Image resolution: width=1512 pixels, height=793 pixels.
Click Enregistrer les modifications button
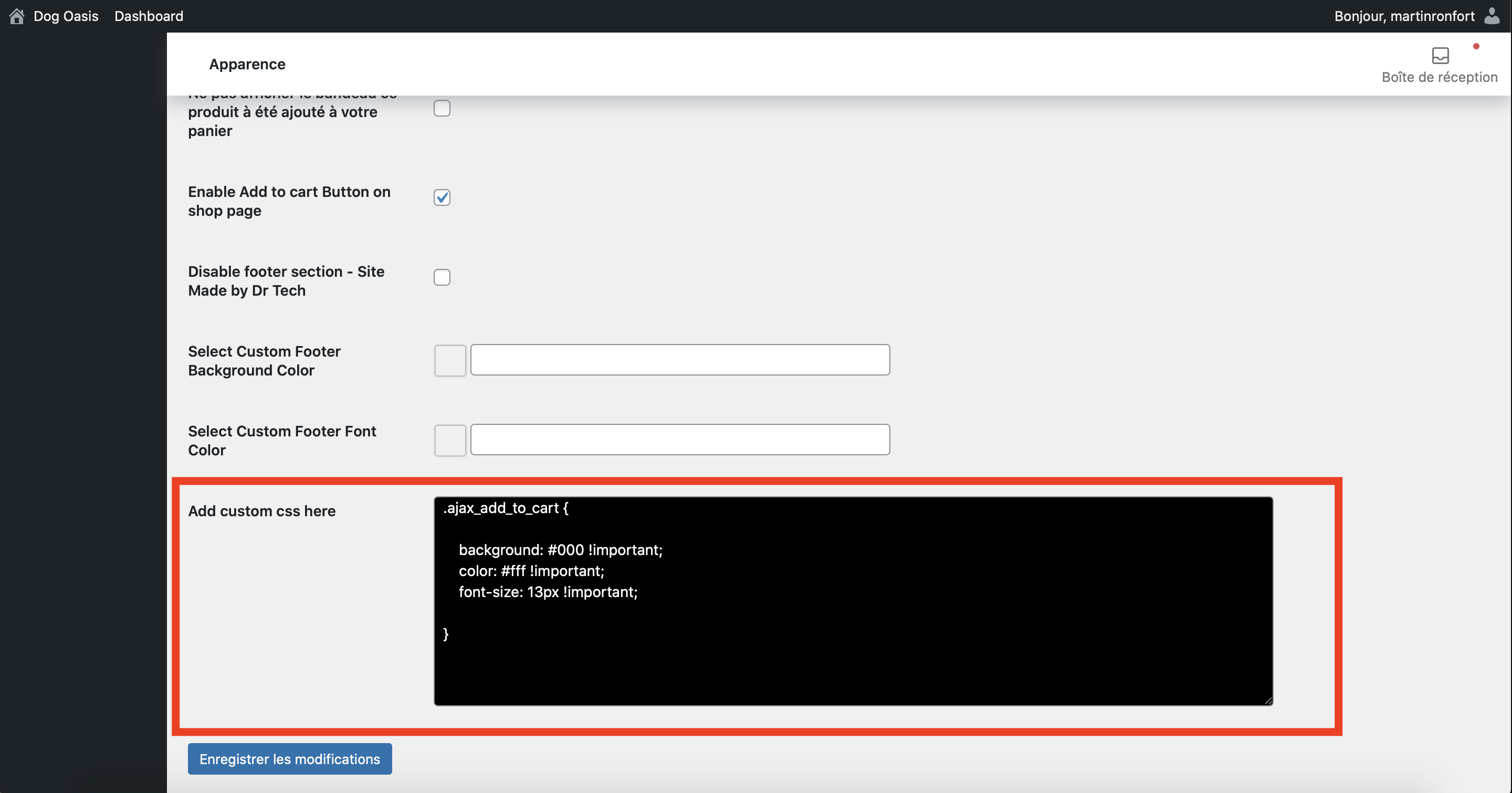click(289, 759)
